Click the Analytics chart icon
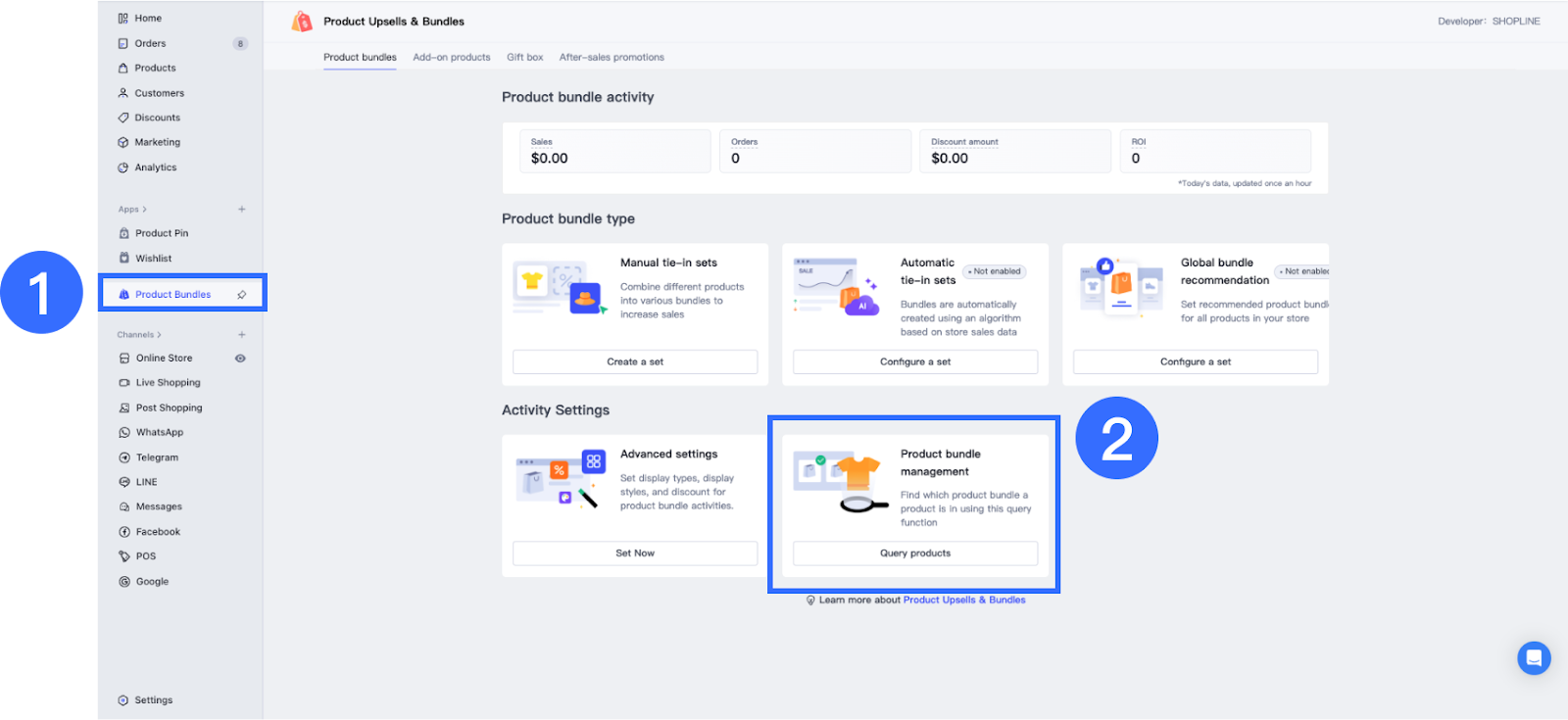Viewport: 1568px width, 720px height. (123, 168)
